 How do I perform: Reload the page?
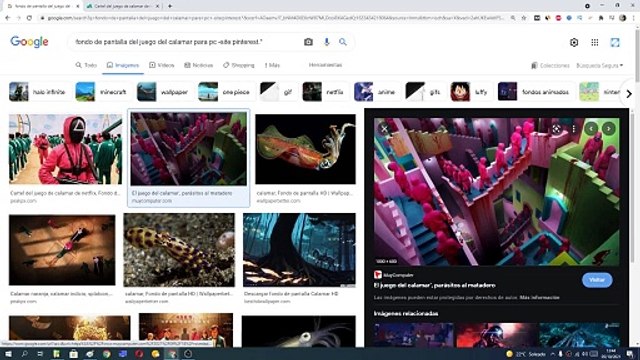[29, 18]
